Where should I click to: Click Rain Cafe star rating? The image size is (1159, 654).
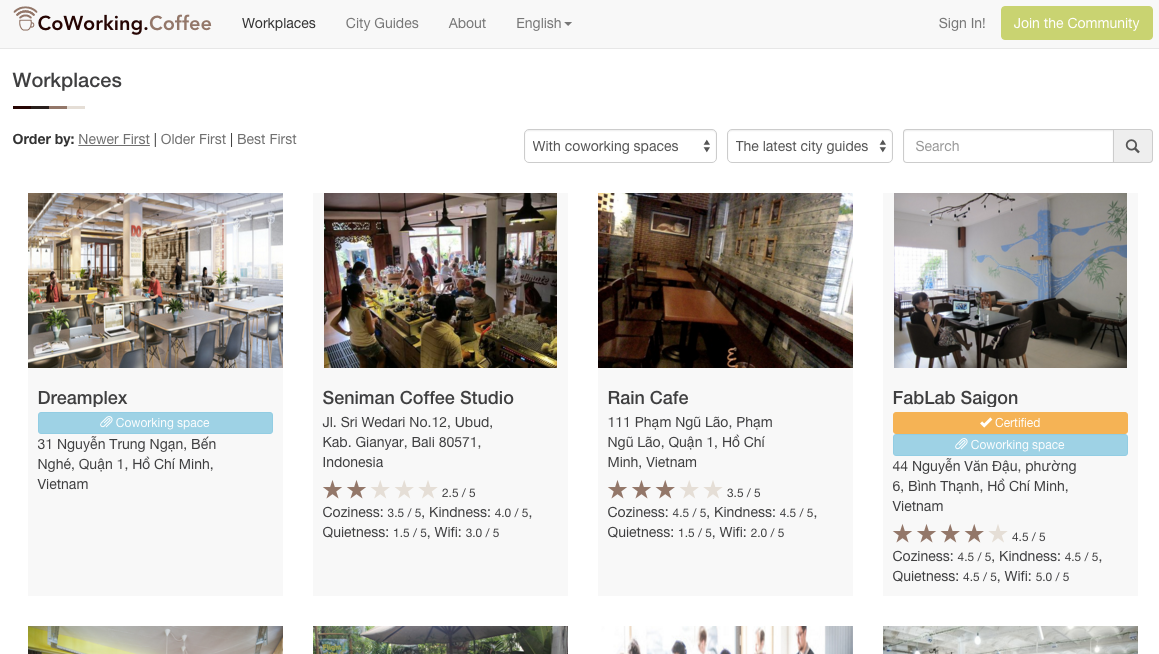click(665, 490)
